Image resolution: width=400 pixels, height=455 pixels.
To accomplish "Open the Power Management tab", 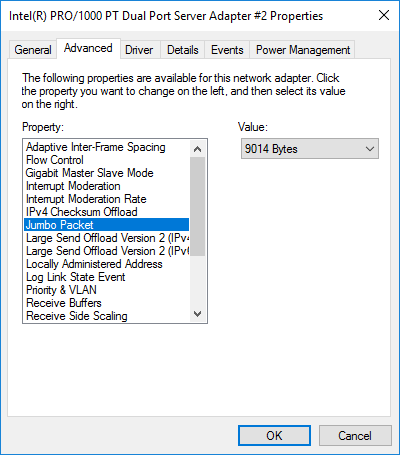I will tap(303, 50).
